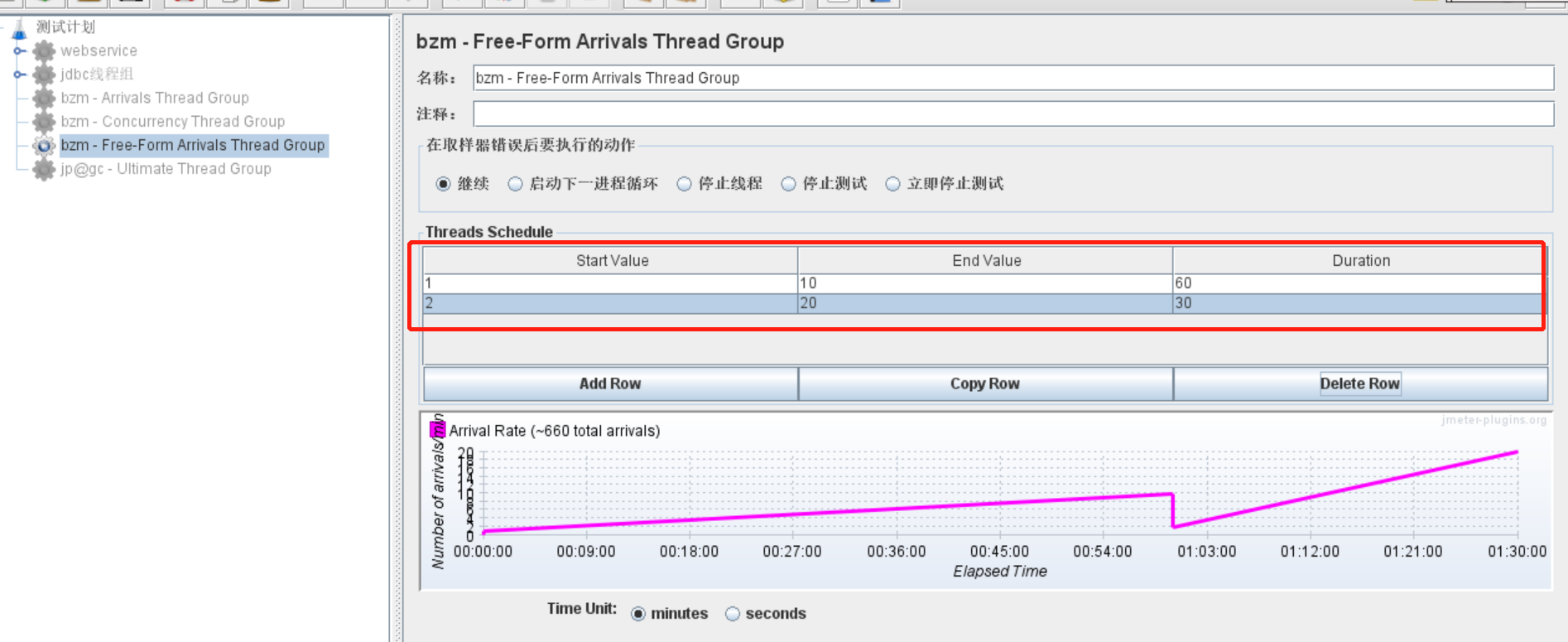This screenshot has width=1568, height=642.
Task: Click the flask icon beside 测试计划
Action: (x=19, y=30)
